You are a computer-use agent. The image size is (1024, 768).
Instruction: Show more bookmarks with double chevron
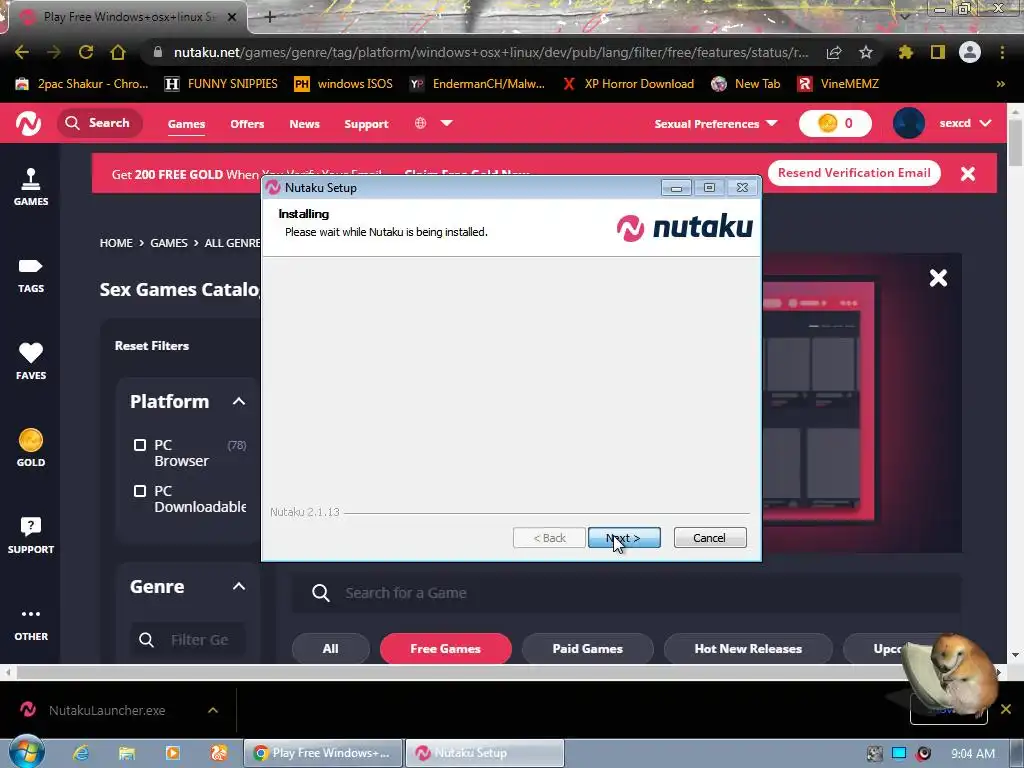(1000, 84)
